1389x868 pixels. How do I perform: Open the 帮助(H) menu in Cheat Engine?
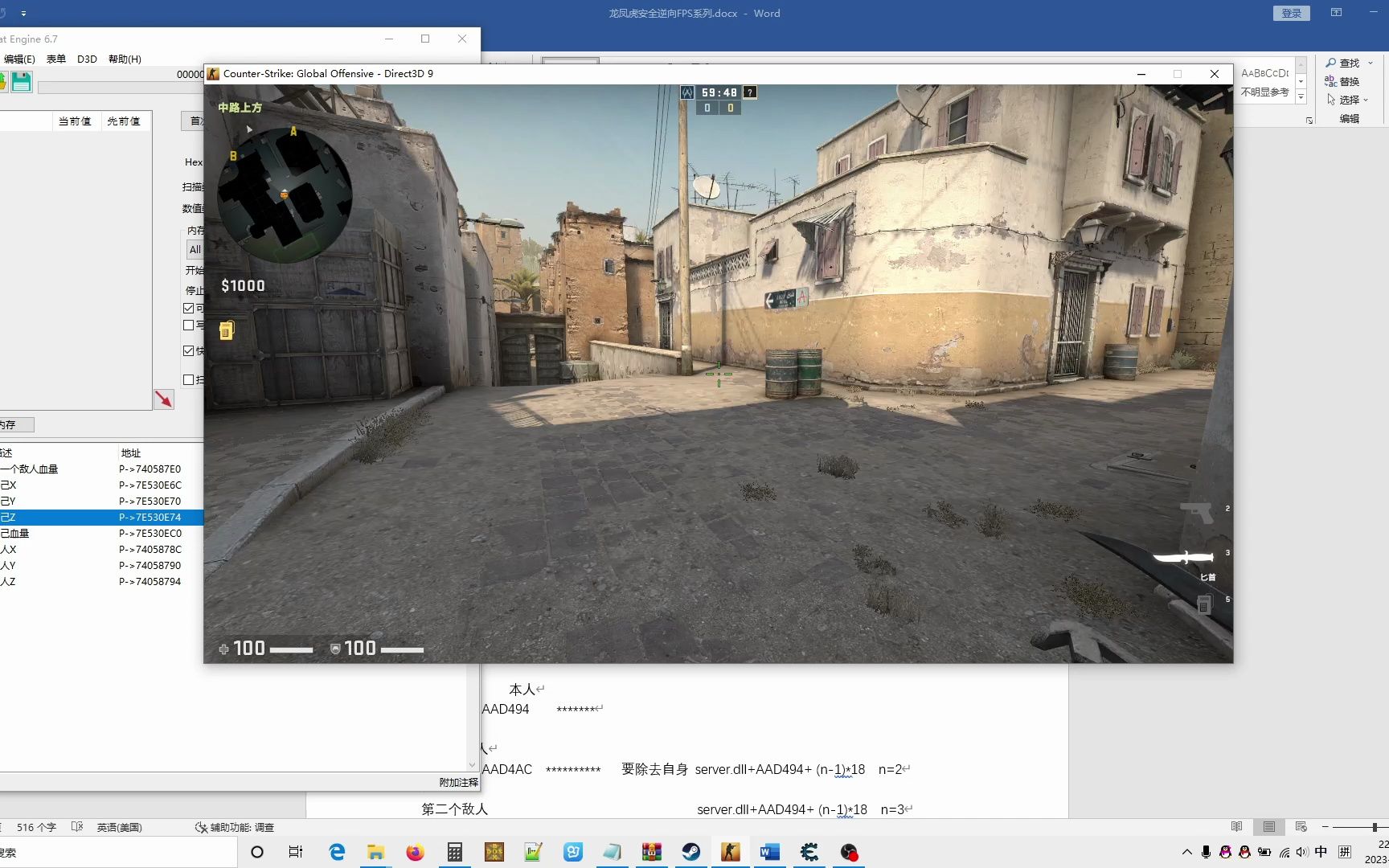click(125, 59)
